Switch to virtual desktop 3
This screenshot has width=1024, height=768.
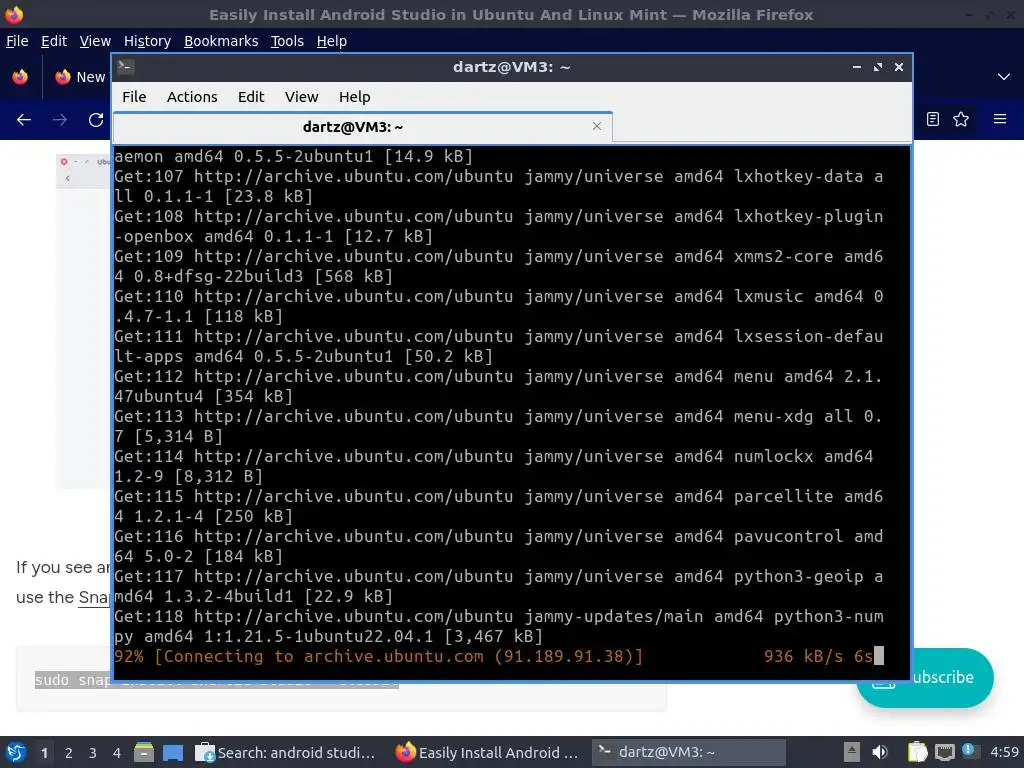pyautogui.click(x=93, y=753)
